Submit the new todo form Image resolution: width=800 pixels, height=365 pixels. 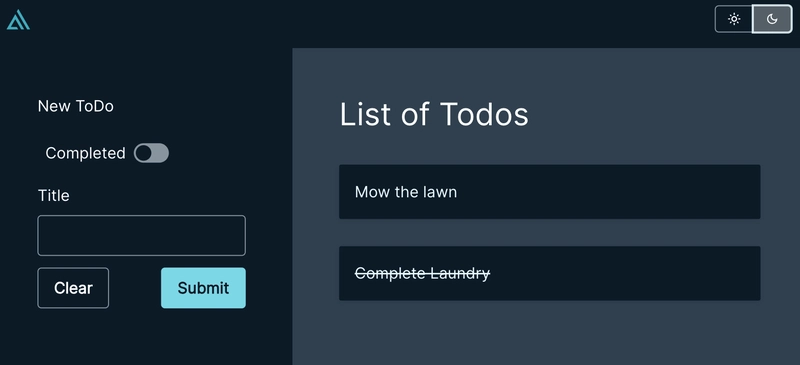pyautogui.click(x=203, y=288)
